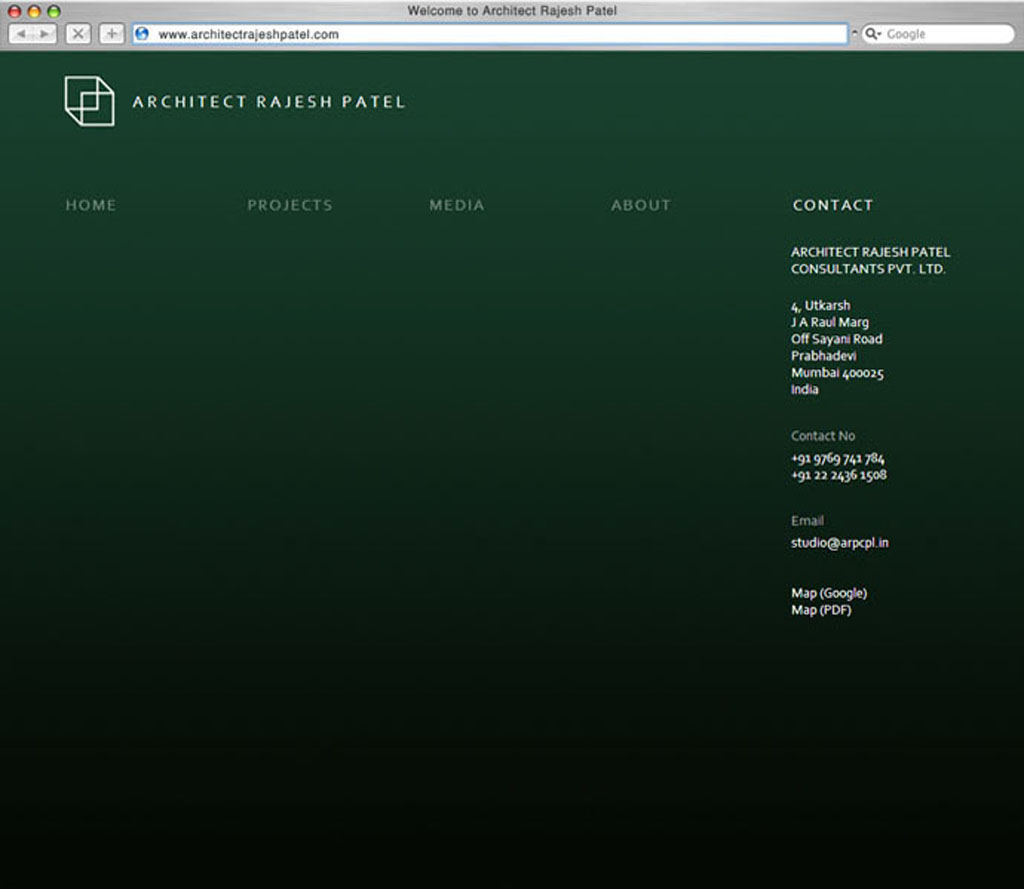
Task: Click the Contact No label
Action: [x=823, y=436]
